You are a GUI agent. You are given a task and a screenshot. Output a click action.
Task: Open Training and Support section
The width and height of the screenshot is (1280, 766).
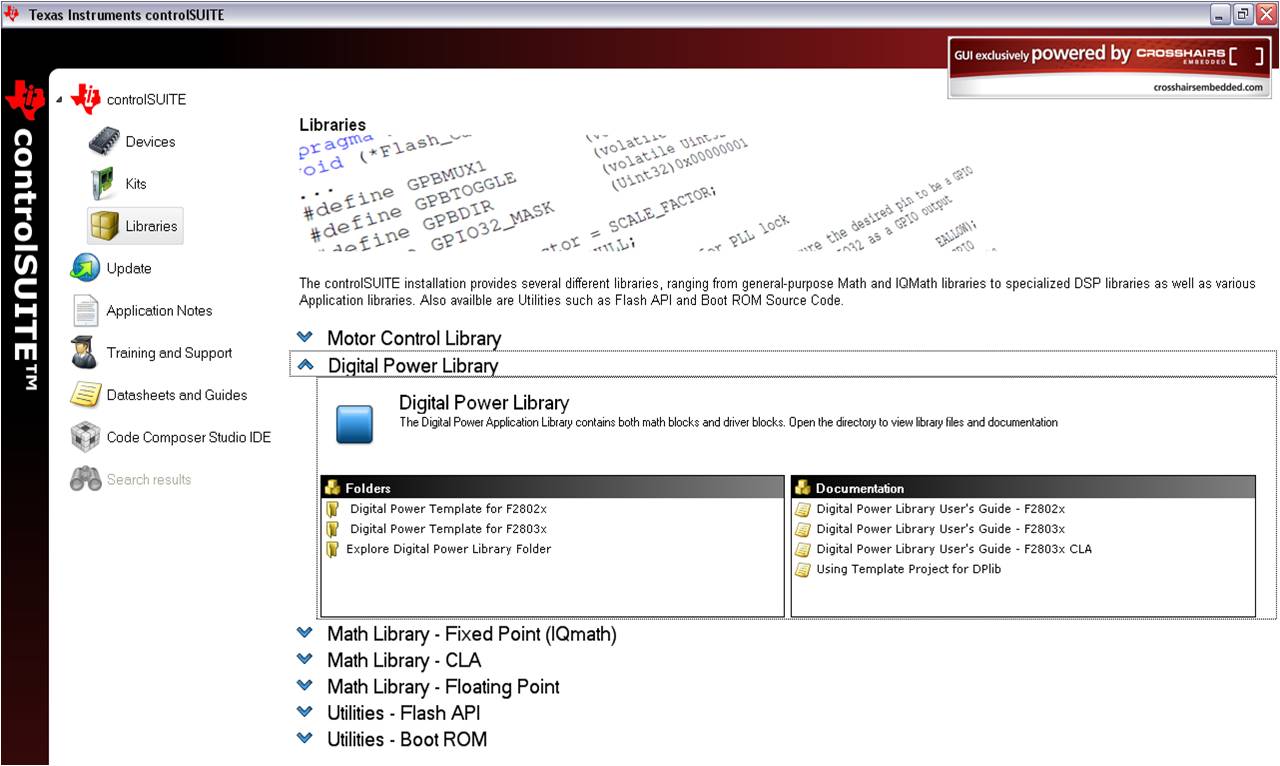(169, 353)
